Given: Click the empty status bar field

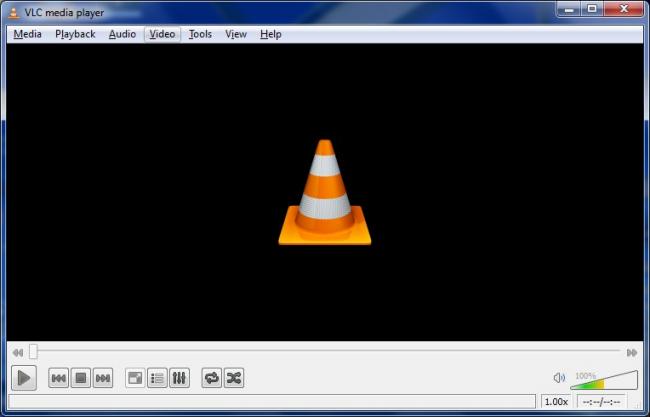Looking at the screenshot, I should (x=272, y=402).
